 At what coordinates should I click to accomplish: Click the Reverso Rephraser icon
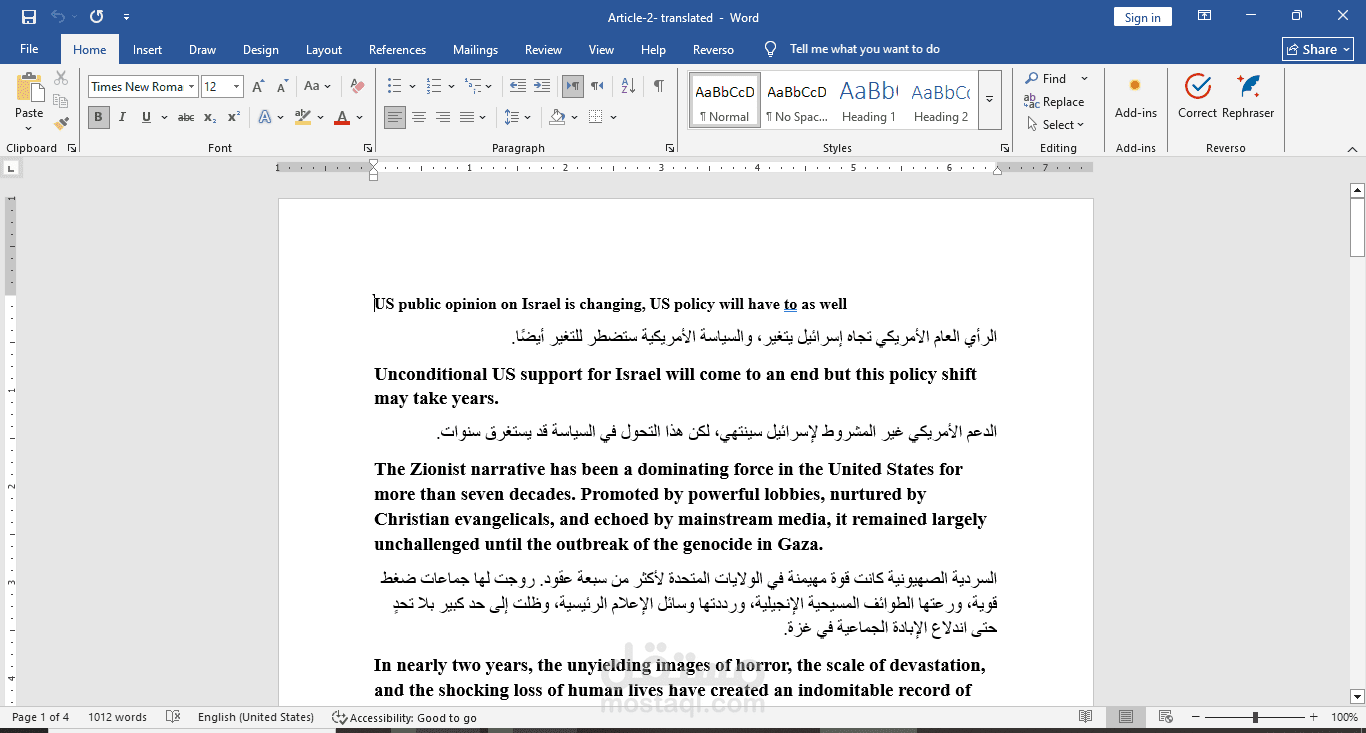point(1248,96)
